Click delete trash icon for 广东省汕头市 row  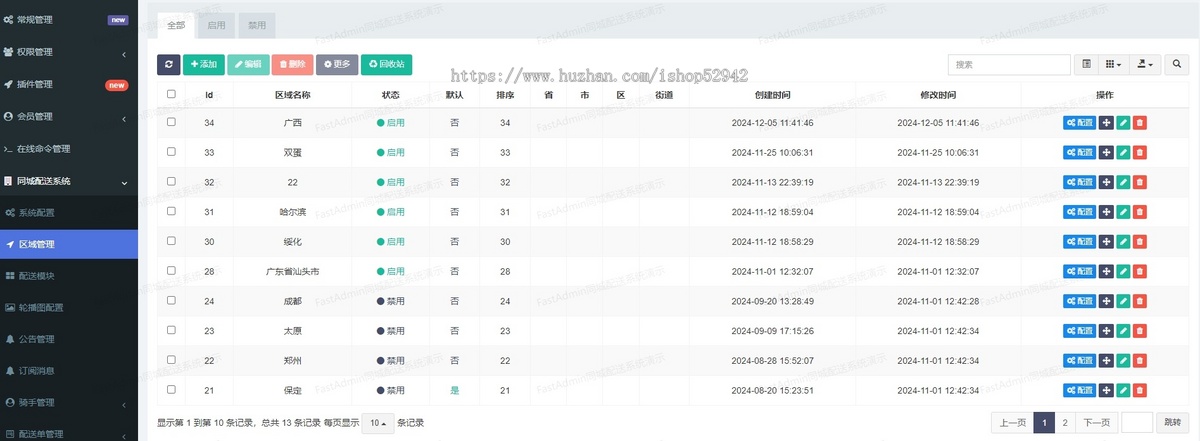[x=1140, y=271]
